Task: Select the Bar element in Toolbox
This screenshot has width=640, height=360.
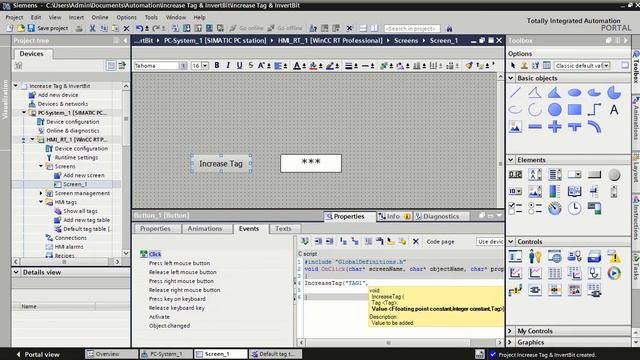Action: click(554, 191)
